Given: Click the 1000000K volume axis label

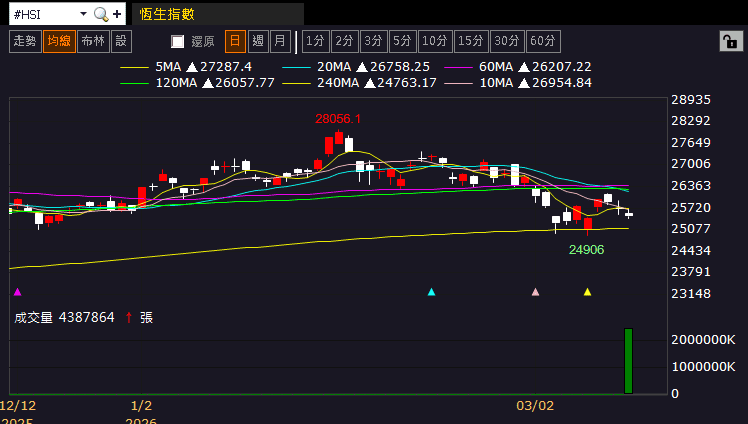Looking at the screenshot, I should 703,367.
